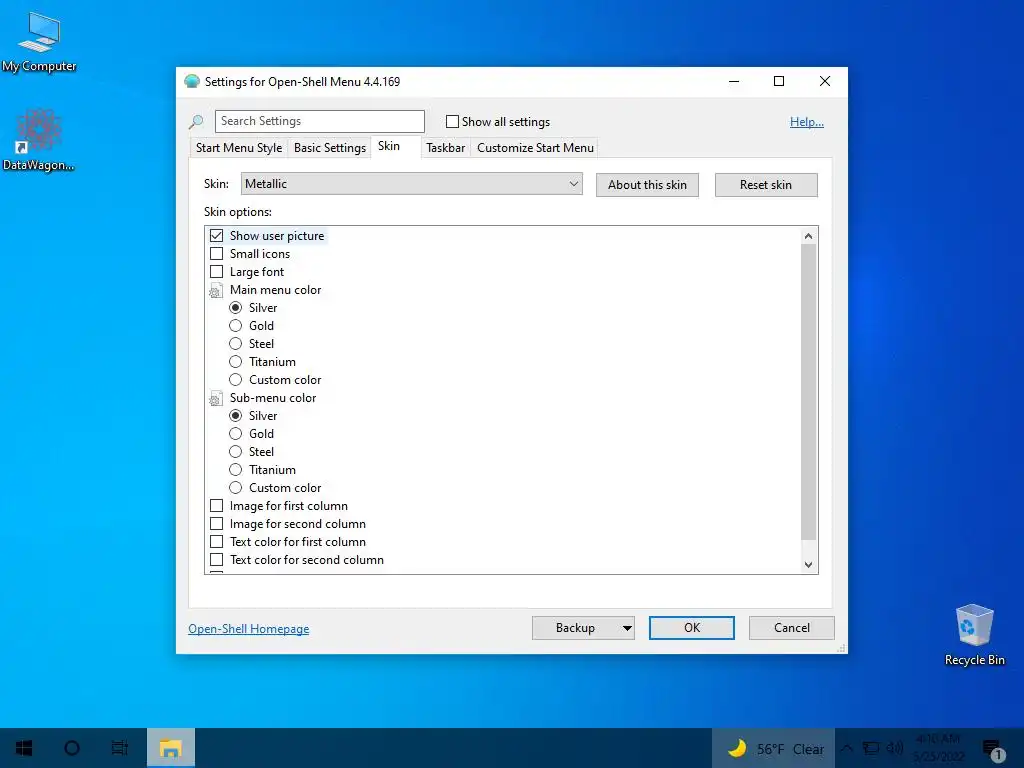Open the network tray icon

pyautogui.click(x=871, y=748)
